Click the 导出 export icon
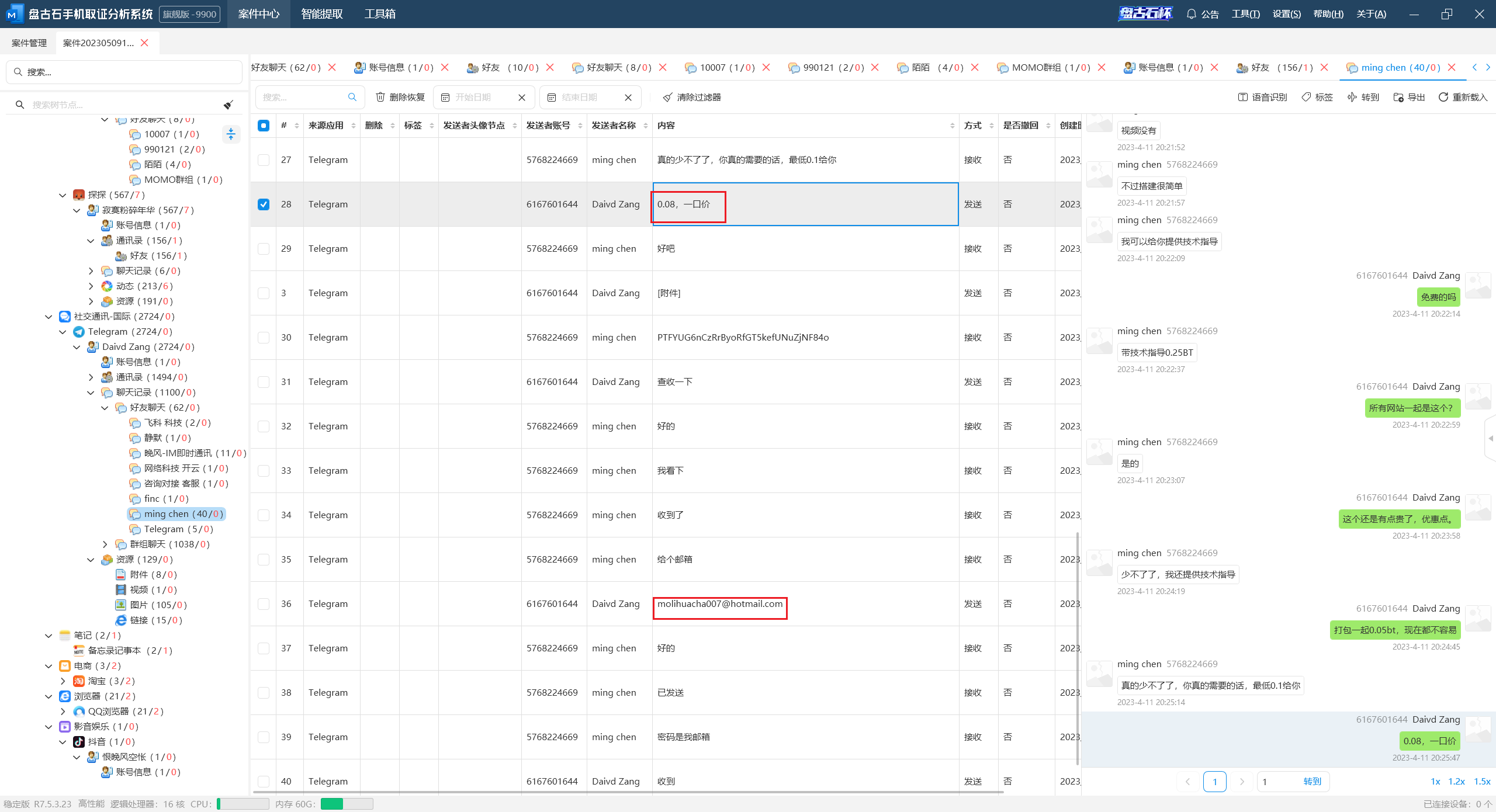Viewport: 1496px width, 812px height. [x=1398, y=97]
